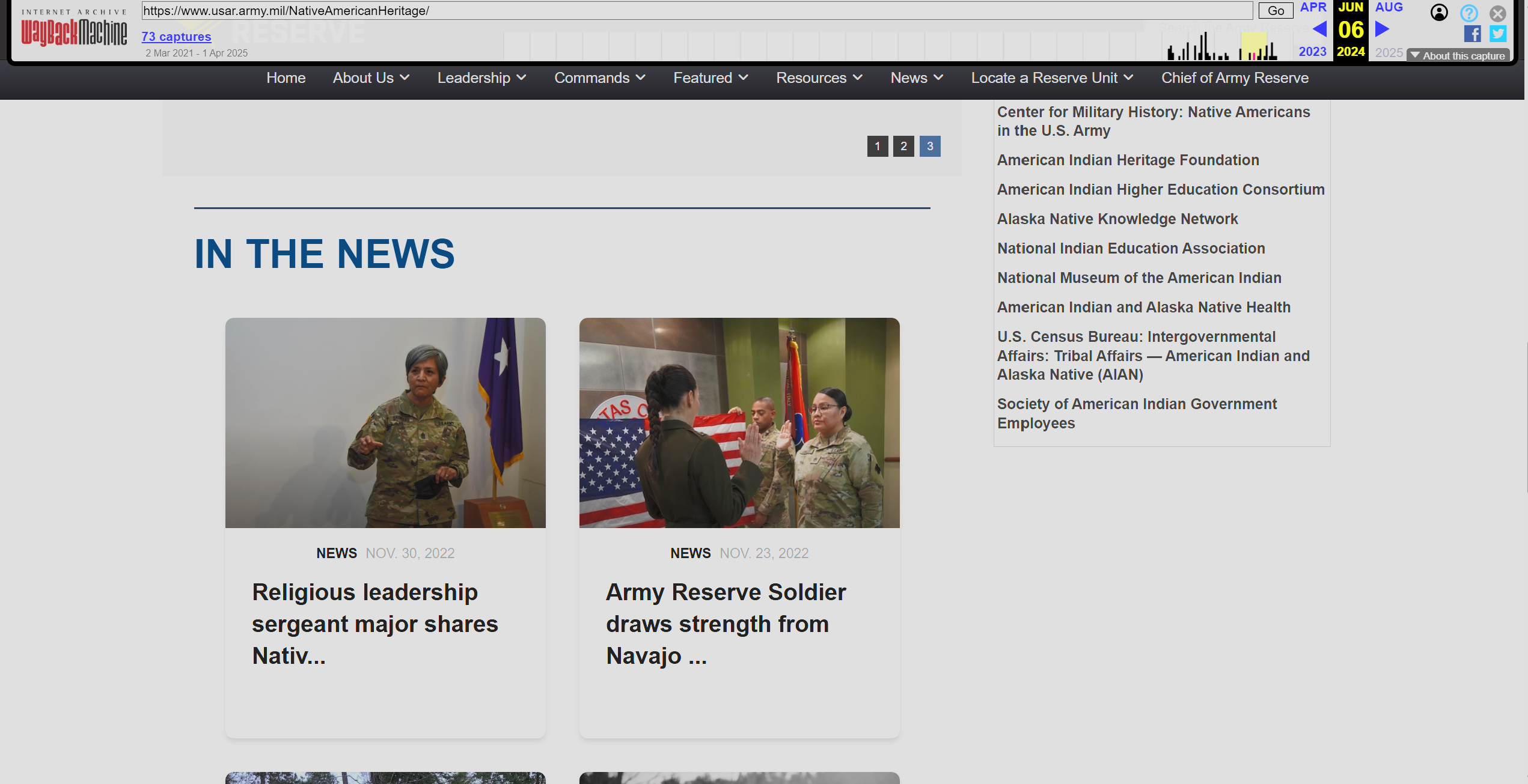This screenshot has width=1528, height=784.
Task: Open the Home menu item
Action: [286, 78]
